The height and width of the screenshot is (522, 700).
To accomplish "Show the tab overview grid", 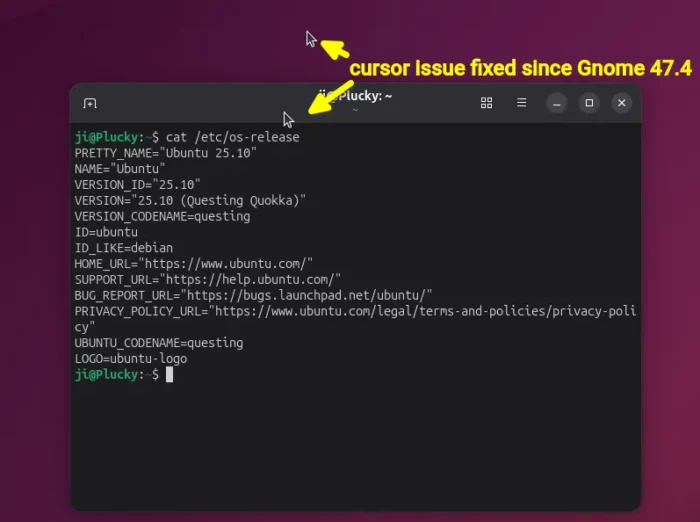I will point(487,103).
